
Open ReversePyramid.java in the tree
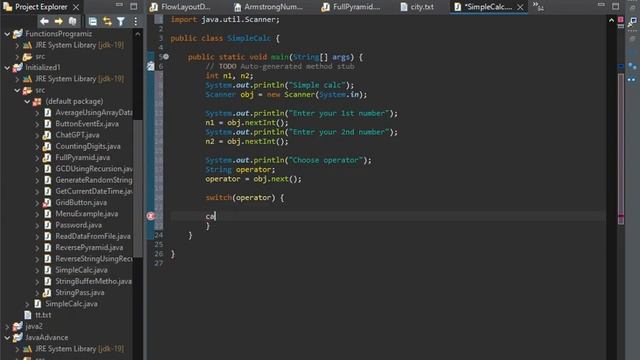tap(89, 247)
